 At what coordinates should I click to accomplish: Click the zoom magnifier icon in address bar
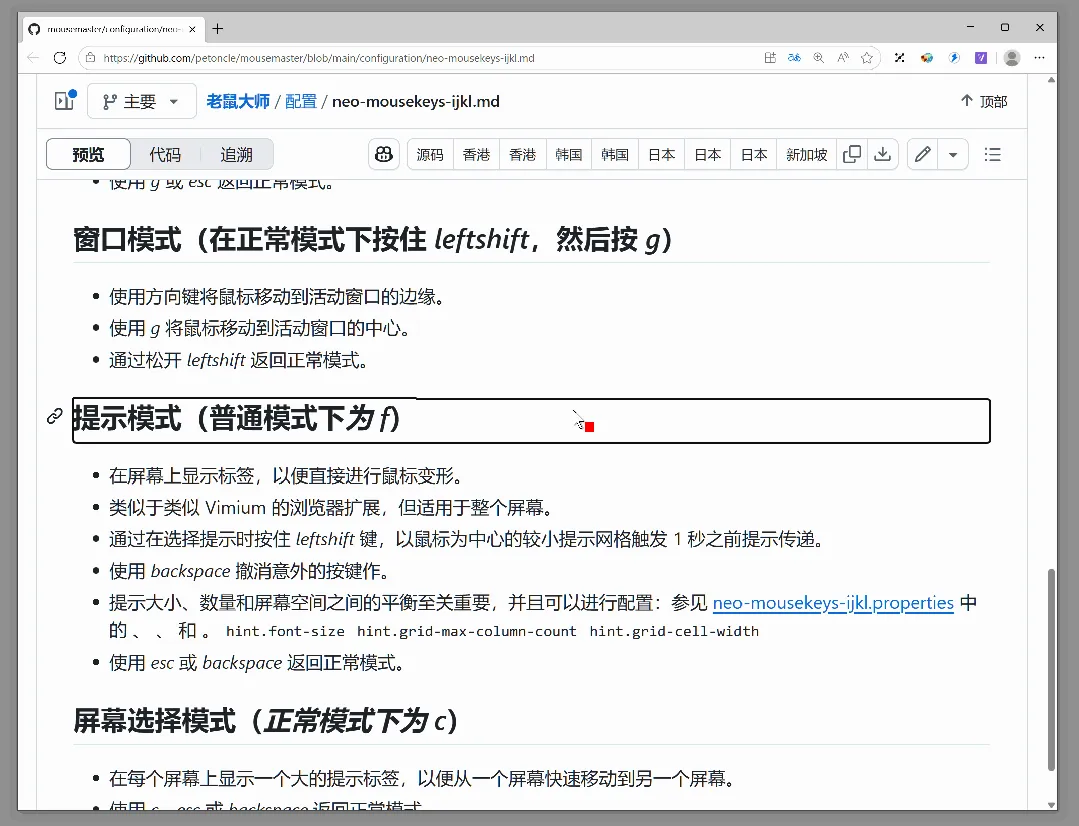coord(818,58)
